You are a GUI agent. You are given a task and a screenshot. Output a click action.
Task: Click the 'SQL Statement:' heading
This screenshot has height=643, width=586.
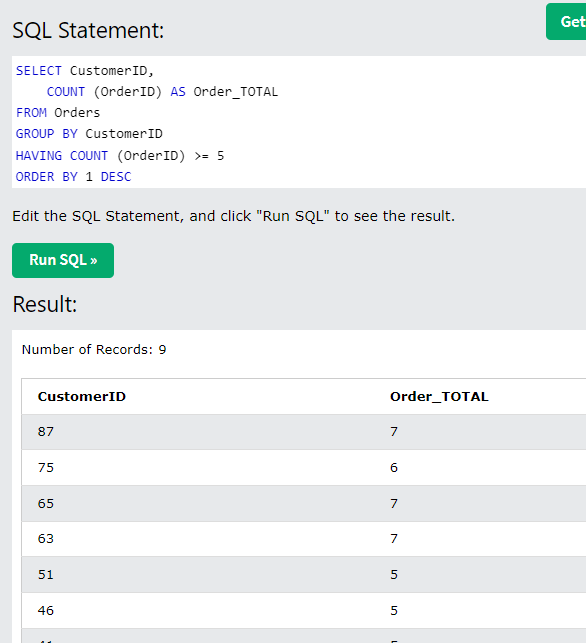88,30
